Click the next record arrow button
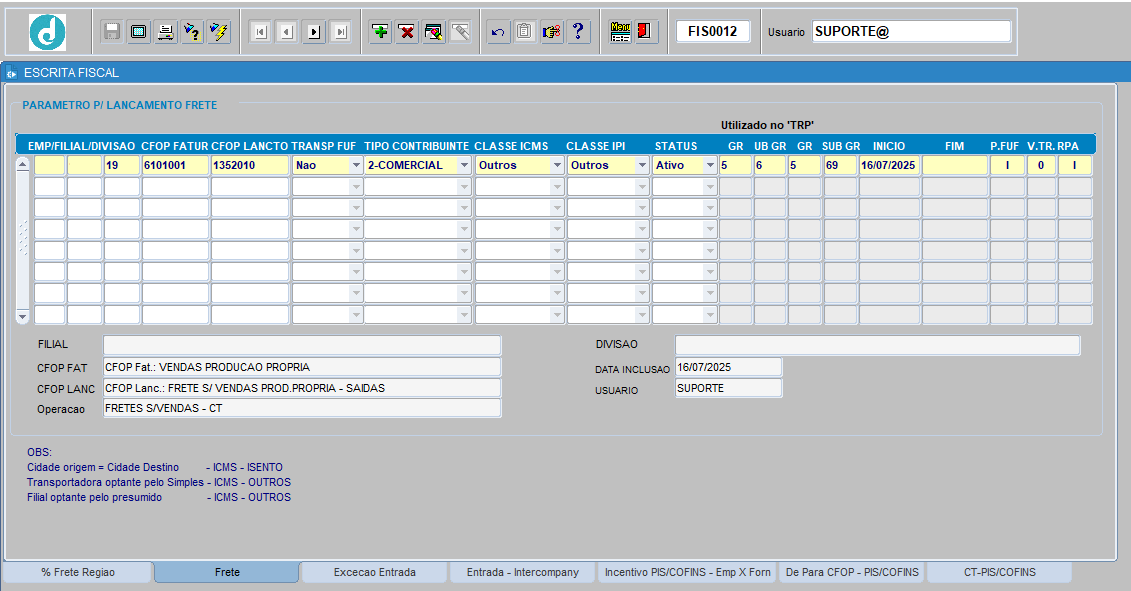 pos(313,31)
